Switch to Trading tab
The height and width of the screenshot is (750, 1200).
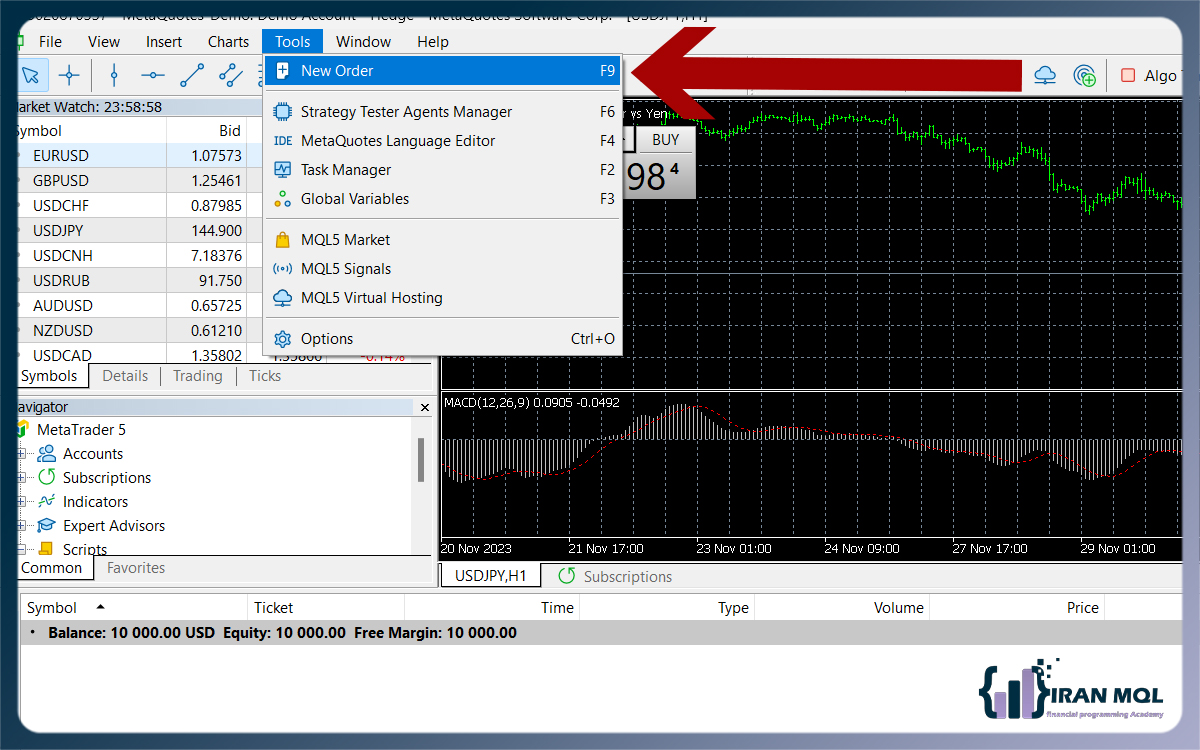click(198, 376)
